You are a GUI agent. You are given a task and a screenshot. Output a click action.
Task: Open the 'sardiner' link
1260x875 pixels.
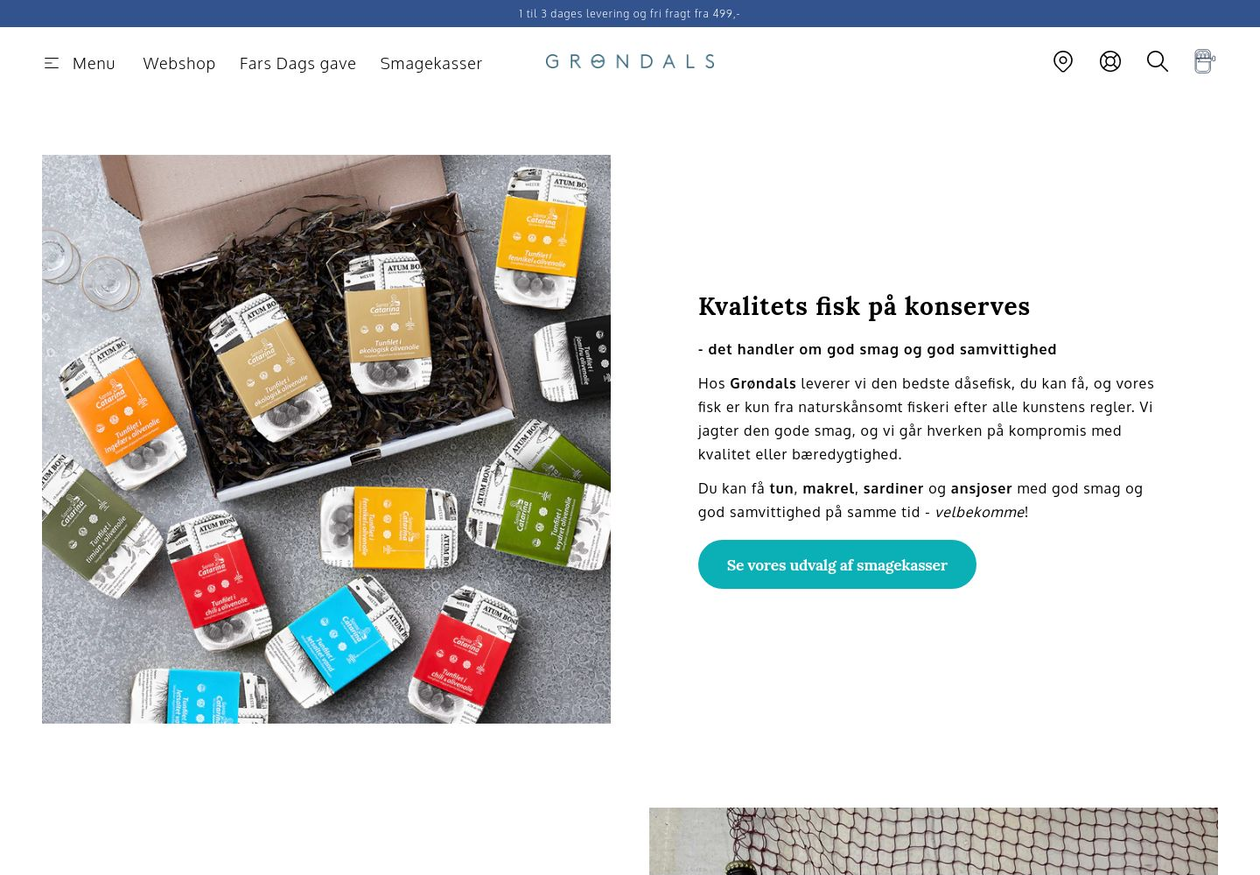(x=893, y=488)
